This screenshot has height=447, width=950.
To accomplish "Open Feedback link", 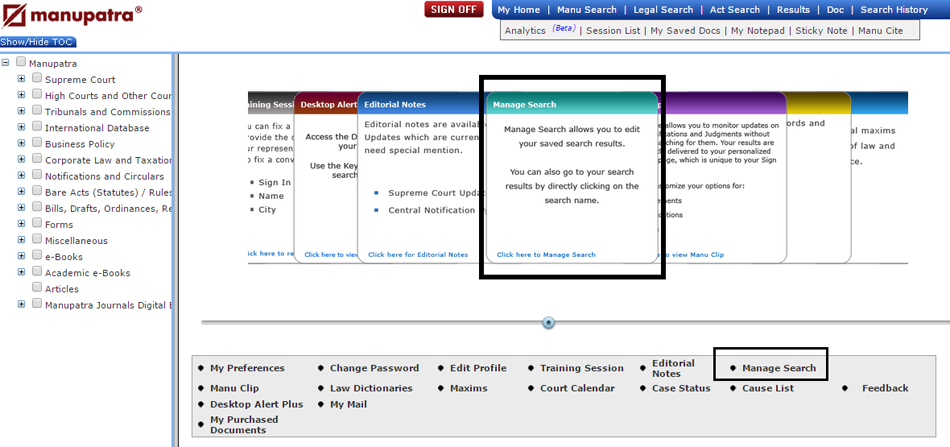I will pos(885,388).
